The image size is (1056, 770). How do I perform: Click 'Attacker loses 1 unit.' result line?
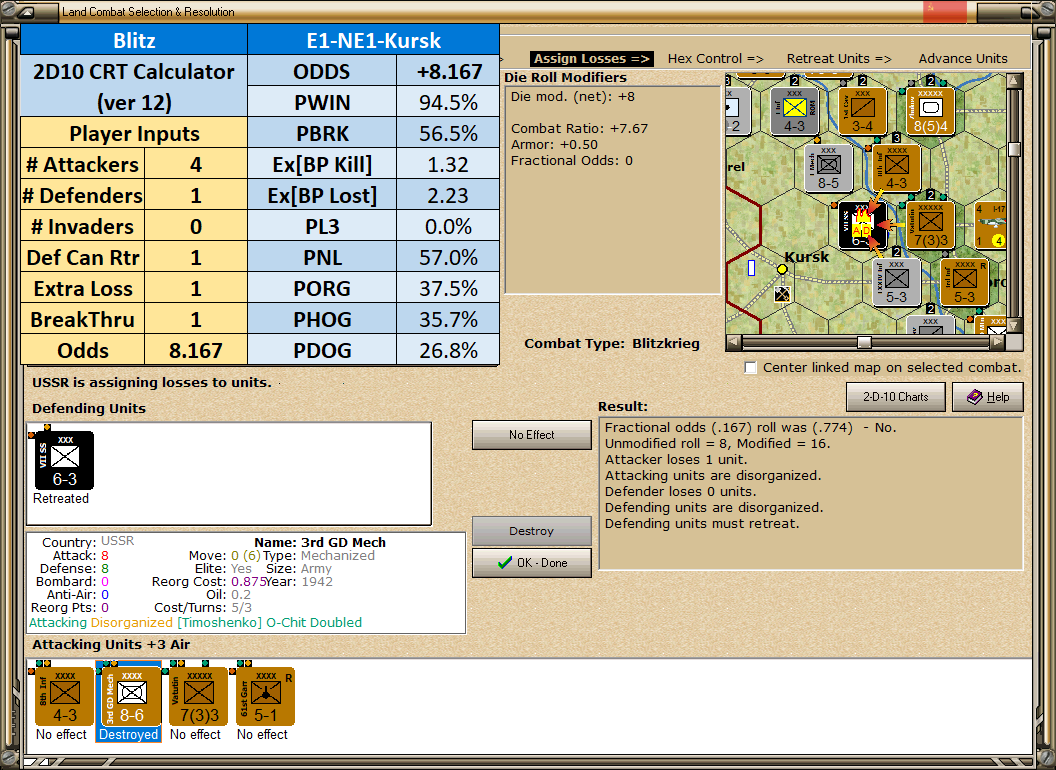[675, 459]
